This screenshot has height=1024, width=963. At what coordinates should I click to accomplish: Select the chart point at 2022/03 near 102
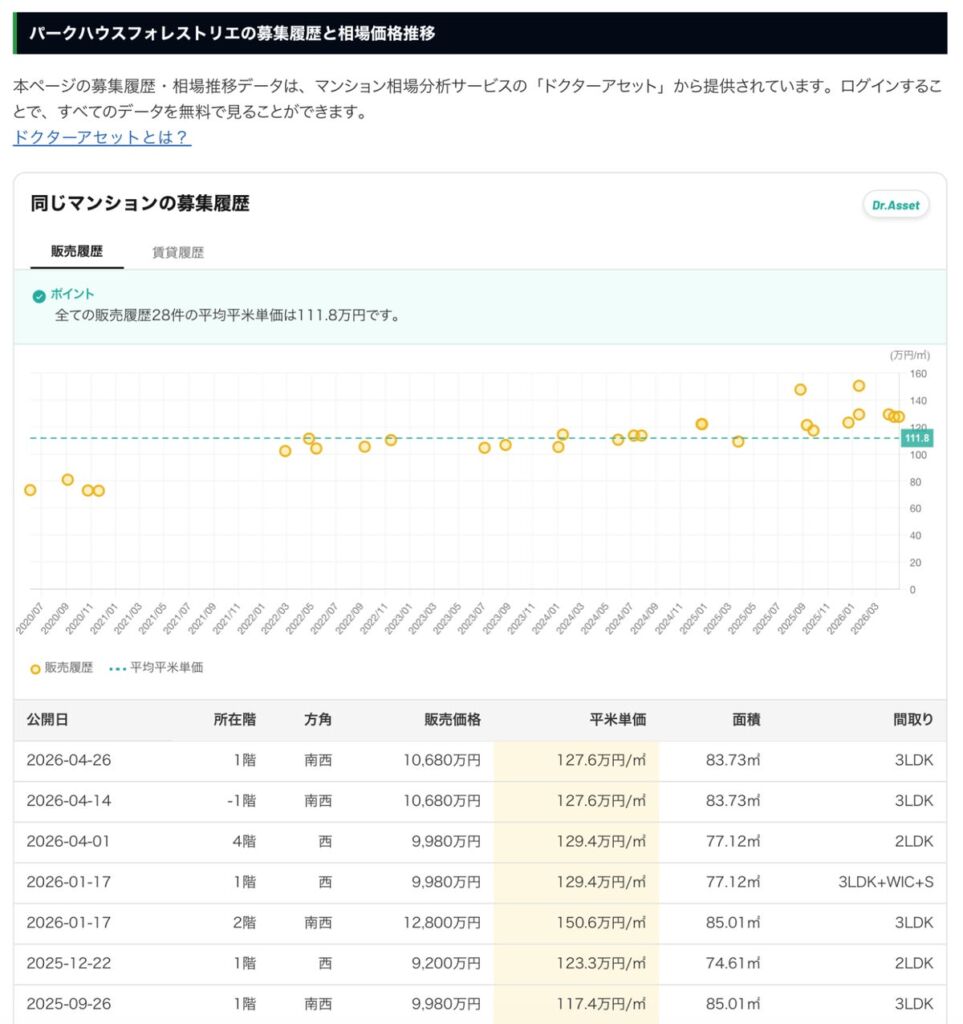285,451
